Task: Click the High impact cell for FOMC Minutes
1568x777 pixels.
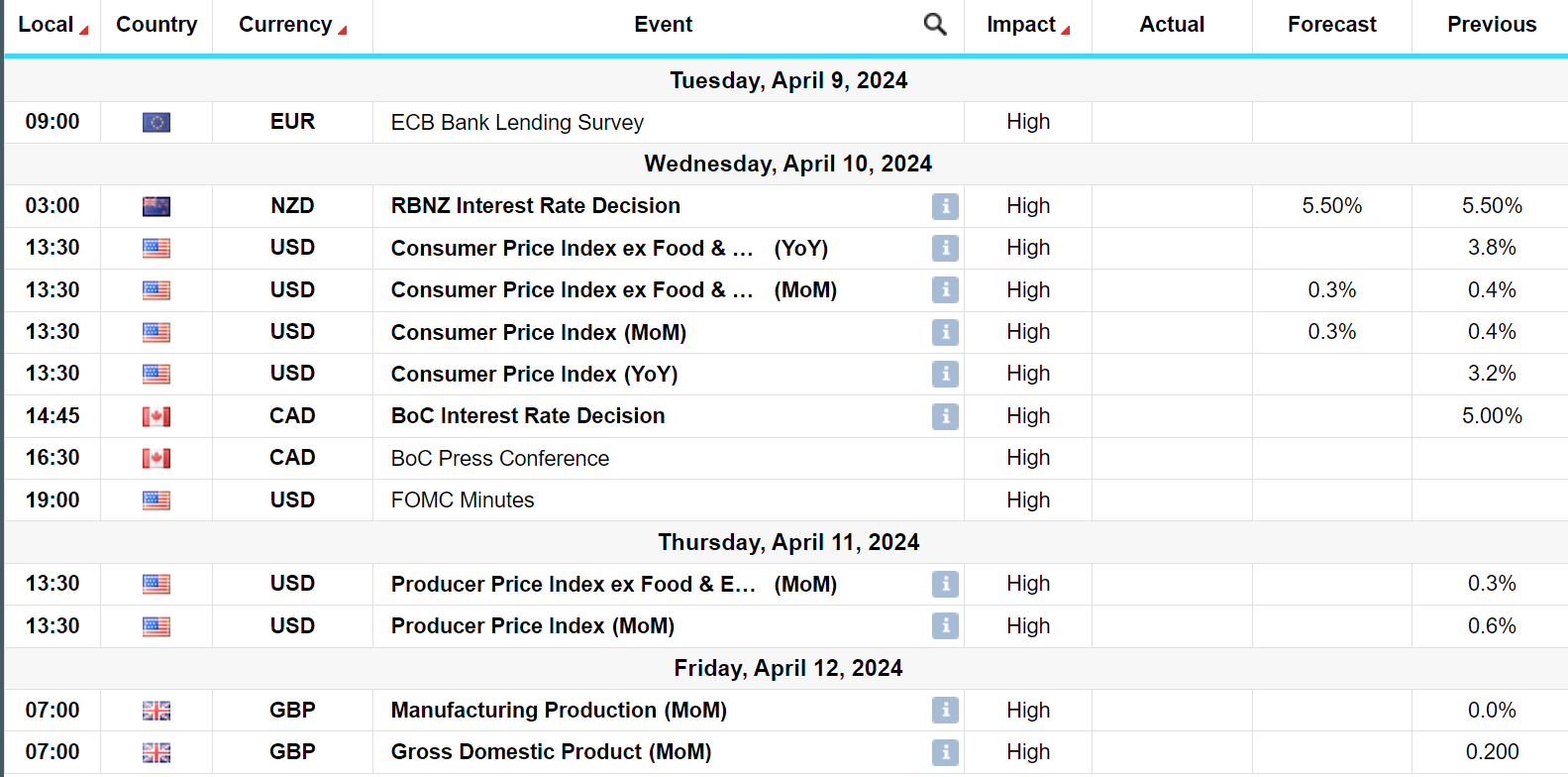Action: coord(1028,500)
